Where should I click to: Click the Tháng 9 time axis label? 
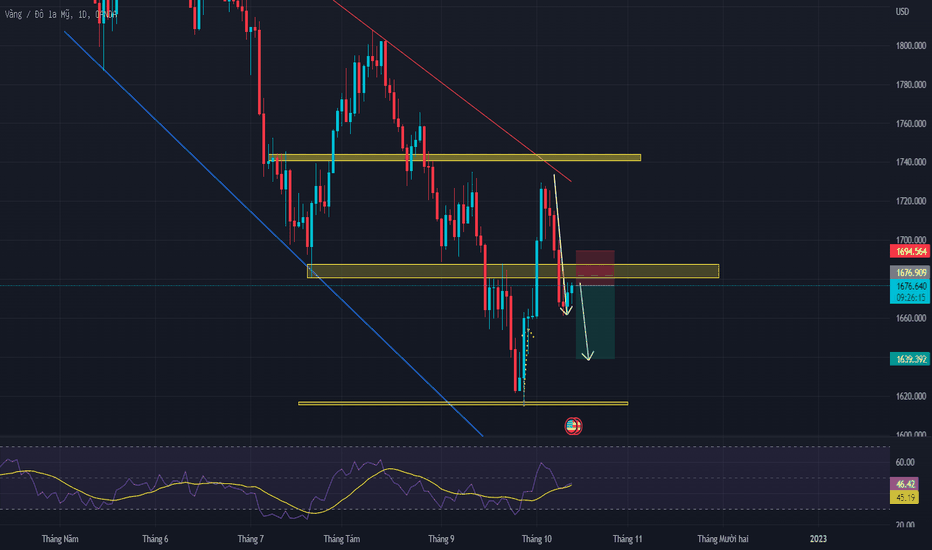441,539
